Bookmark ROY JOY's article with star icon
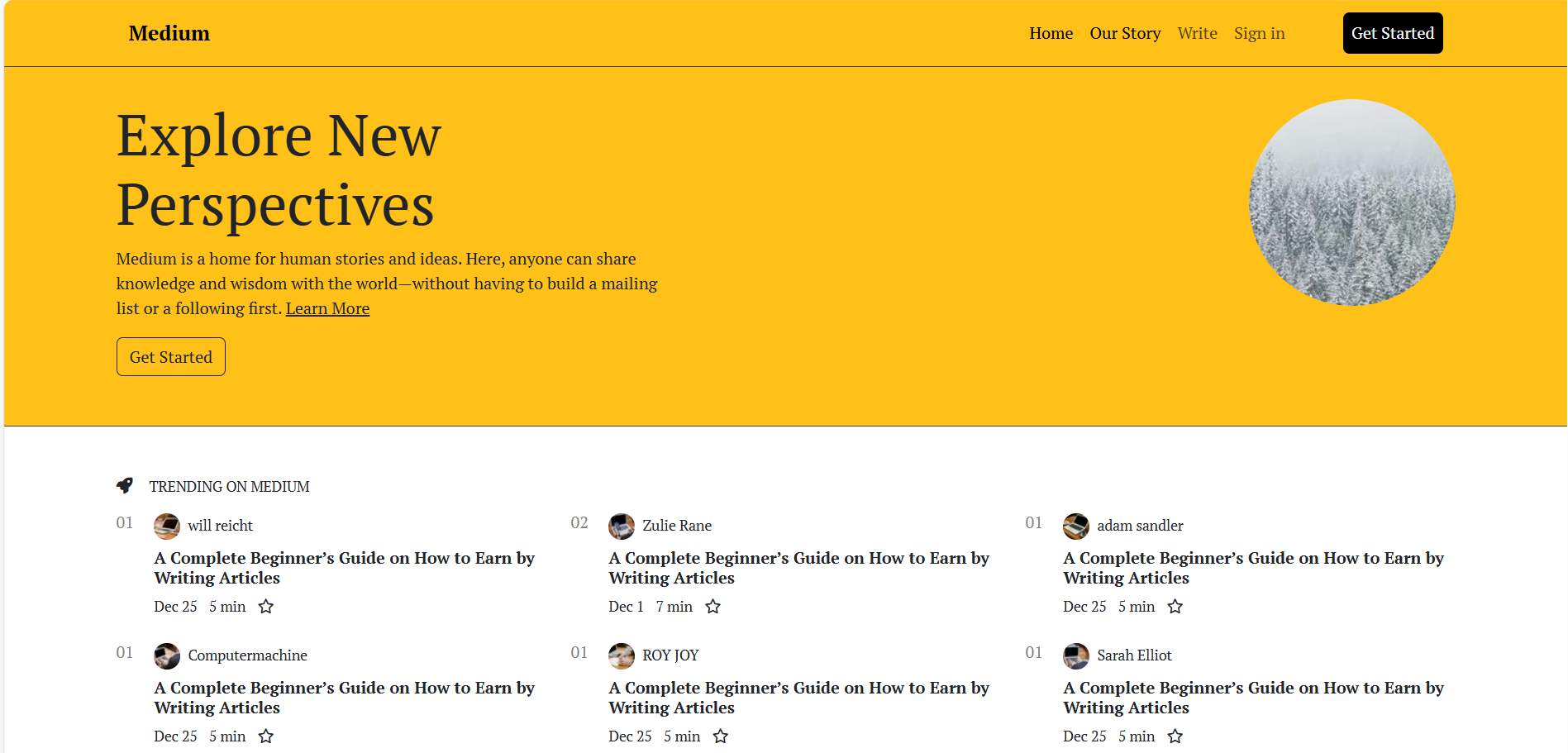This screenshot has width=1568, height=753. click(x=721, y=736)
